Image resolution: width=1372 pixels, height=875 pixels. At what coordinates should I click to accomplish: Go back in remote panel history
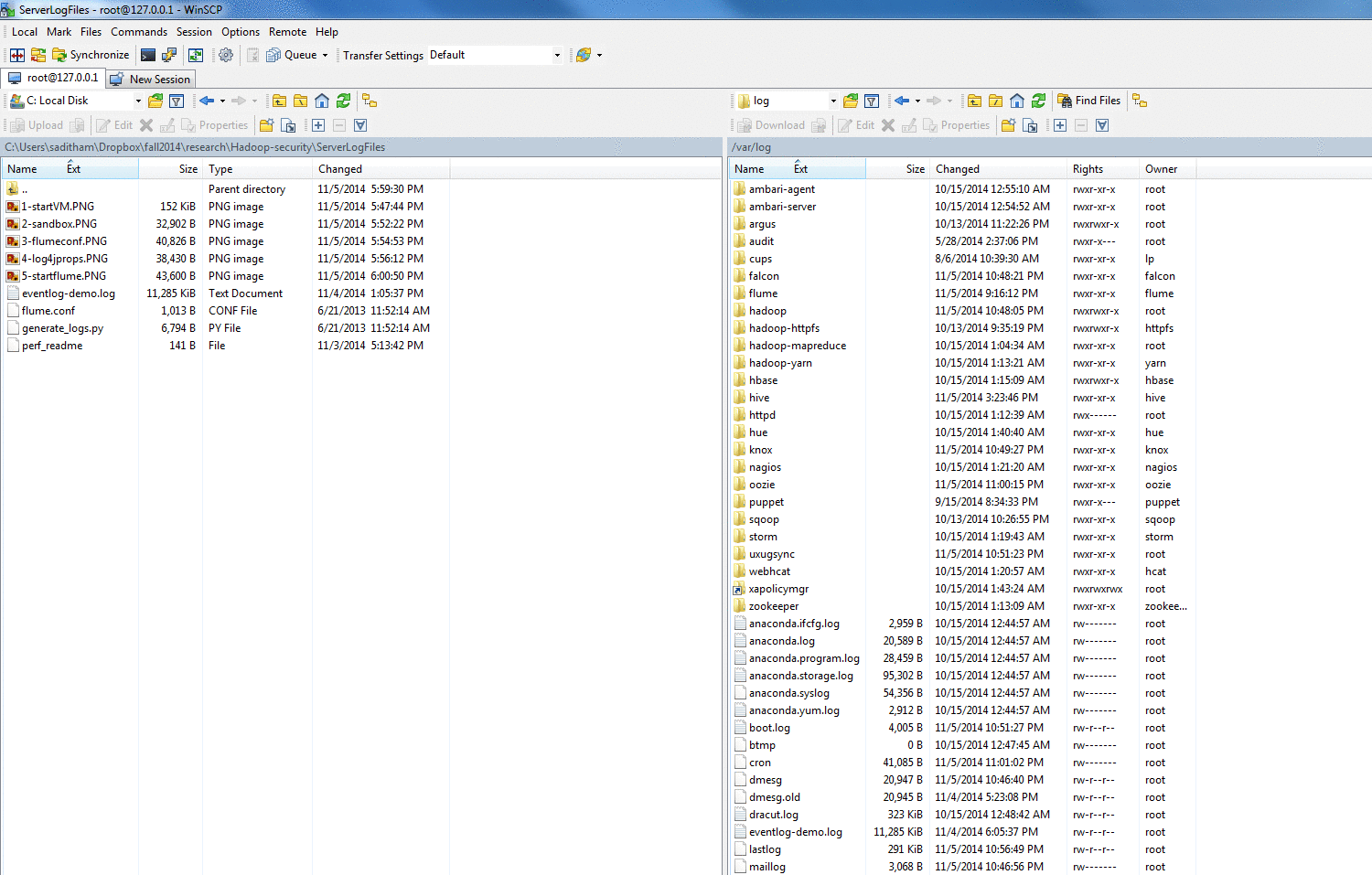click(x=902, y=101)
